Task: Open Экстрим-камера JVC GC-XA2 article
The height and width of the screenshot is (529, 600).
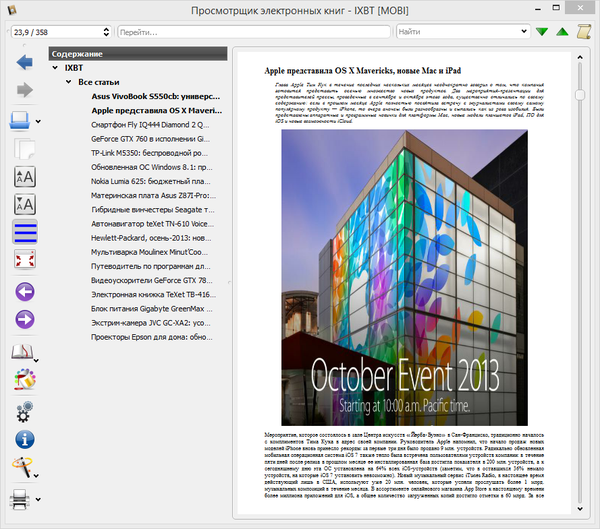Action: [x=151, y=323]
